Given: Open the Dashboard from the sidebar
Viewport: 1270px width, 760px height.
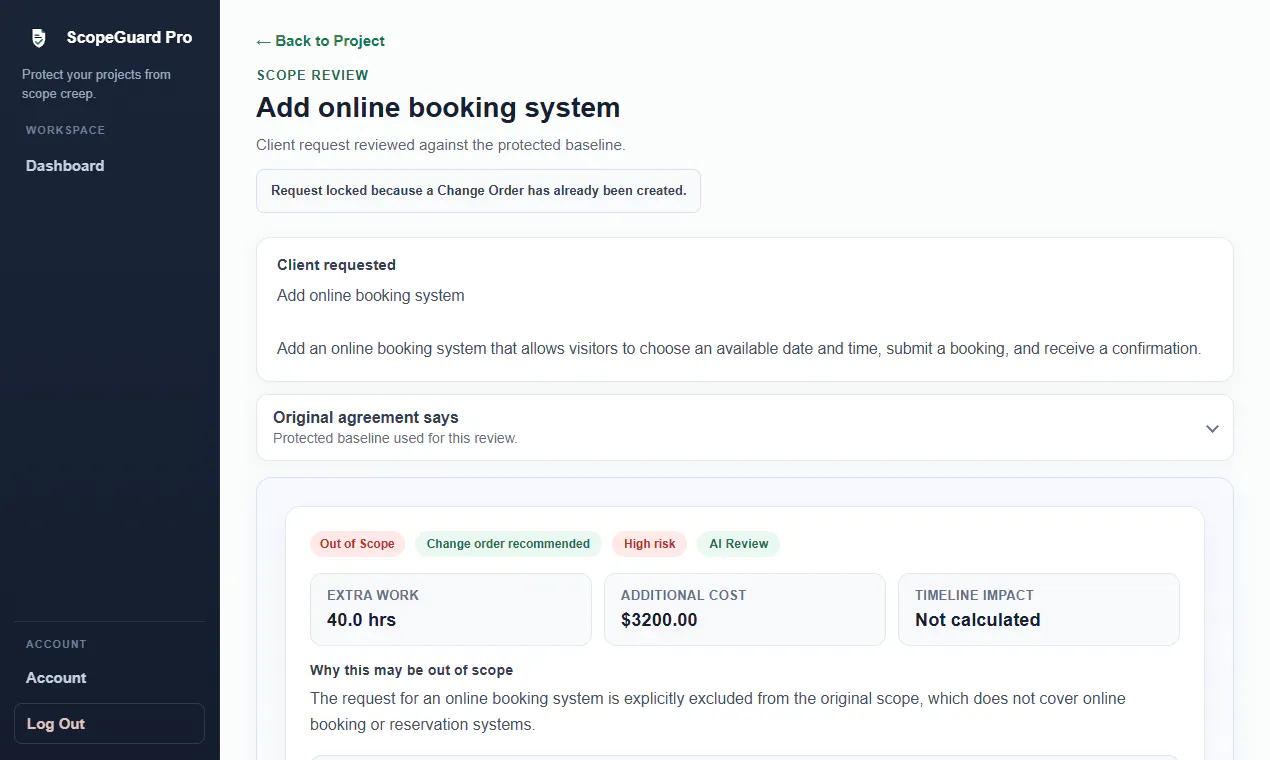Looking at the screenshot, I should pos(65,166).
